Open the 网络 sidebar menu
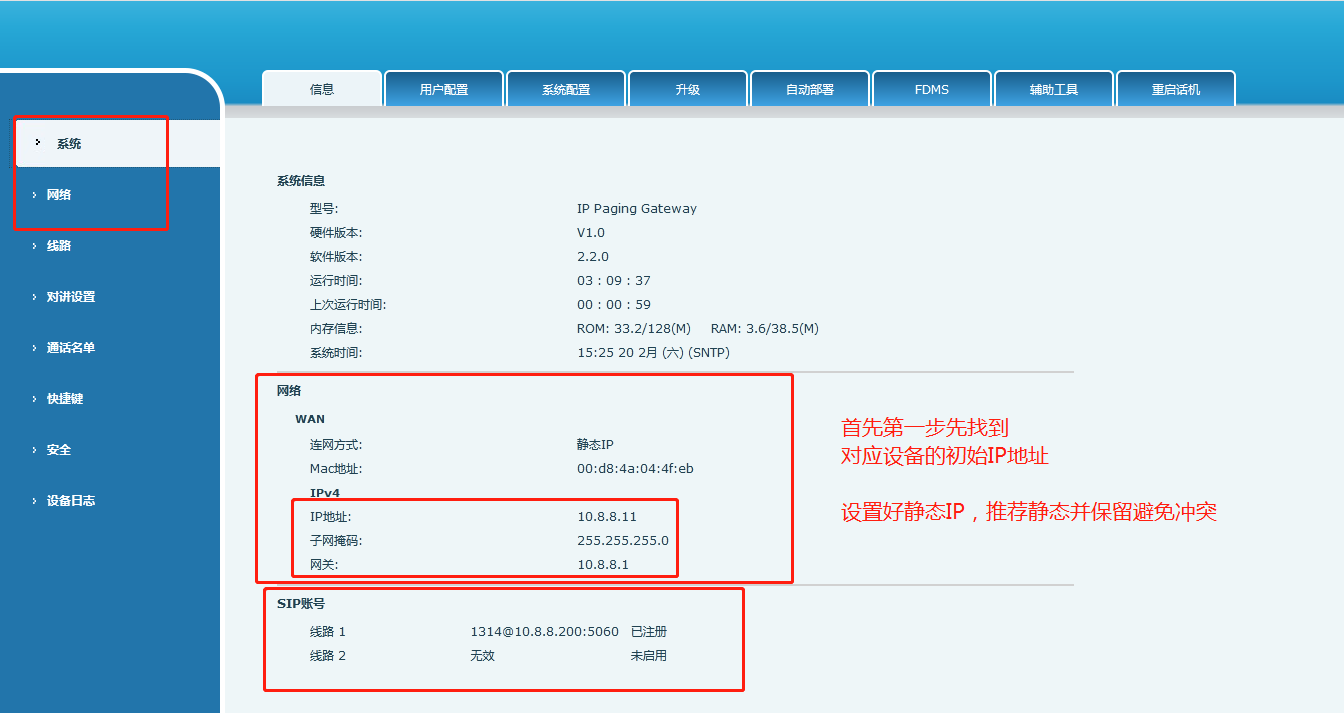 pyautogui.click(x=59, y=195)
